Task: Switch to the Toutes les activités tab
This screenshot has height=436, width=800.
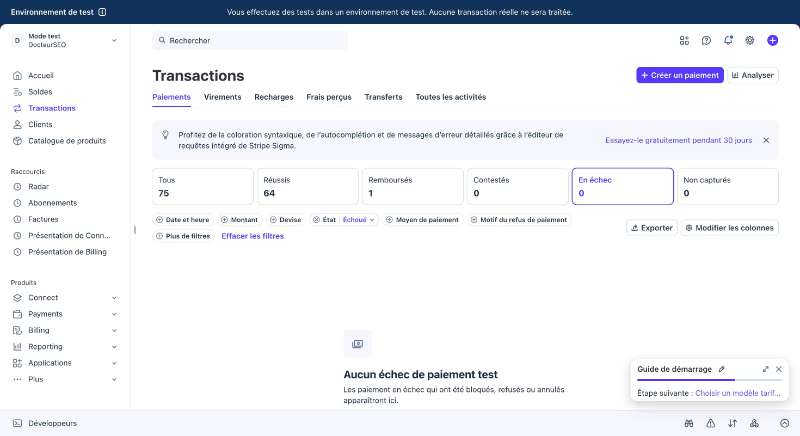Action: [x=451, y=97]
